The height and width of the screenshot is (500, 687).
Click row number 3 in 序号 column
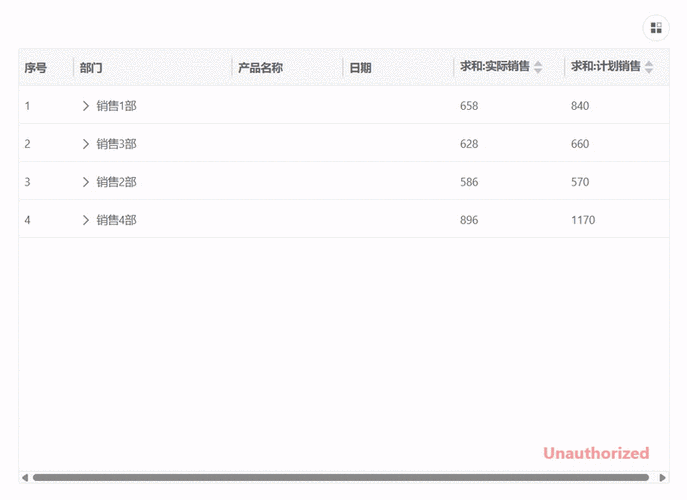click(27, 182)
